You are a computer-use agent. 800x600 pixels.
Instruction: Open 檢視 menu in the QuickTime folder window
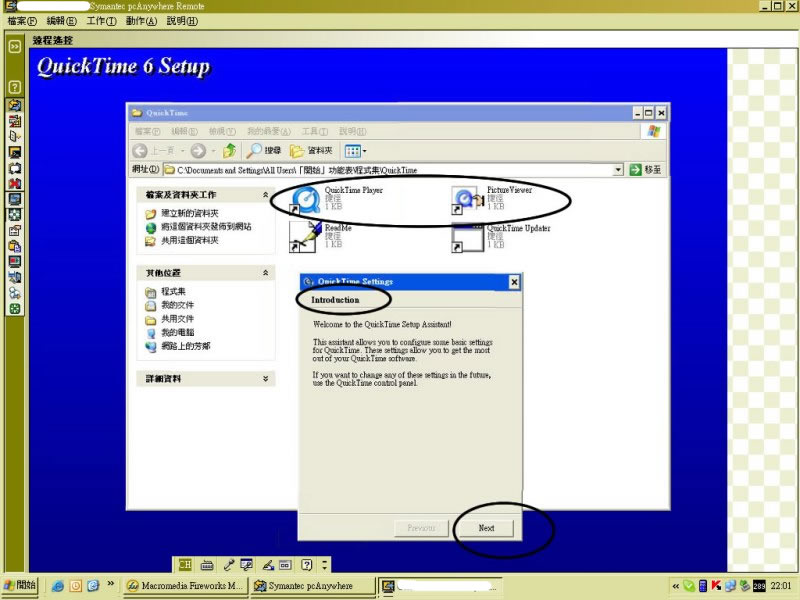click(x=222, y=132)
